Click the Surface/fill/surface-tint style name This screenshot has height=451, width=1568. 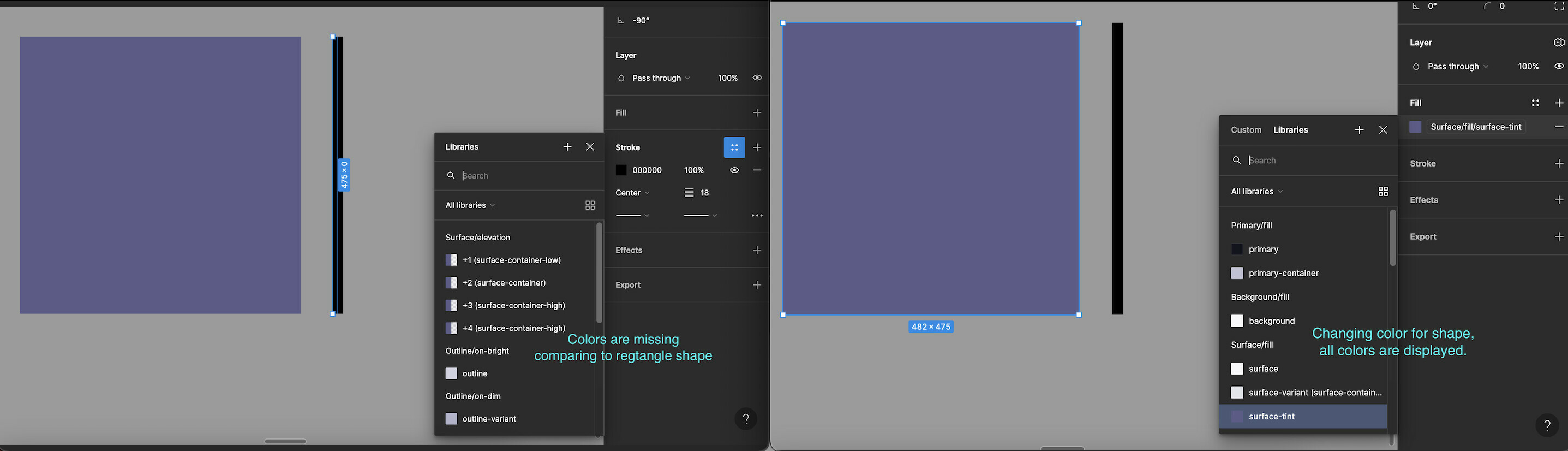click(1475, 127)
